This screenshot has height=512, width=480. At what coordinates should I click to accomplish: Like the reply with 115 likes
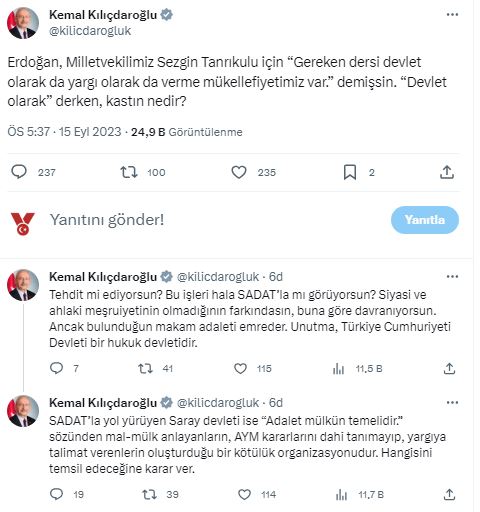point(240,368)
